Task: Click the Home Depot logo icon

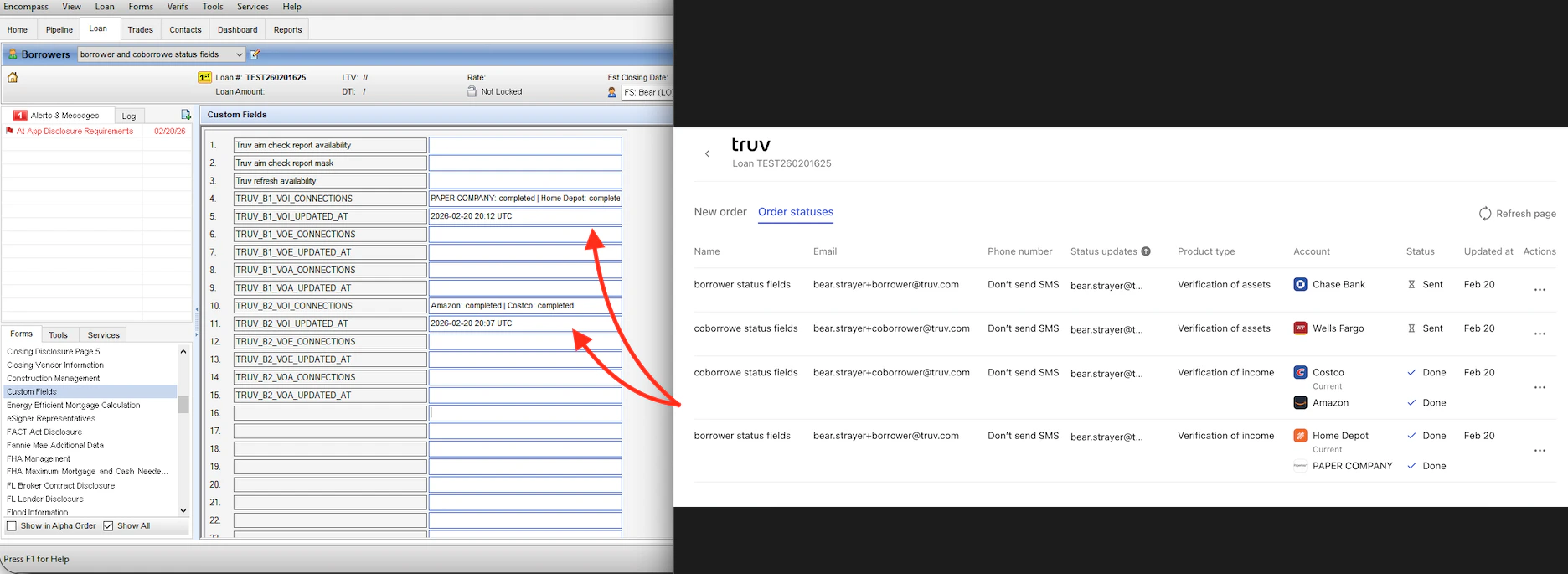Action: pos(1300,435)
